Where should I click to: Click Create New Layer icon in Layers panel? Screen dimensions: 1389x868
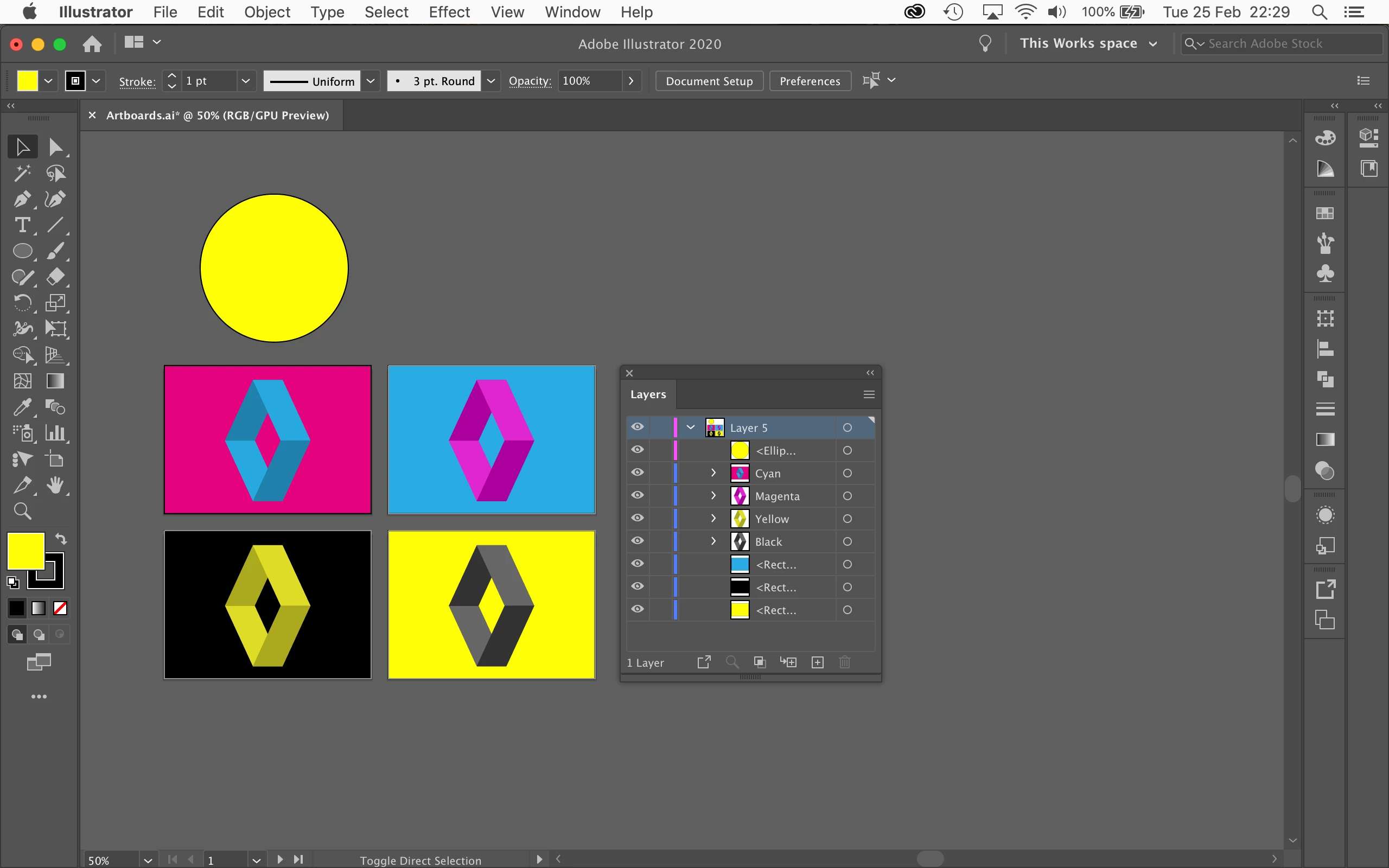[817, 662]
